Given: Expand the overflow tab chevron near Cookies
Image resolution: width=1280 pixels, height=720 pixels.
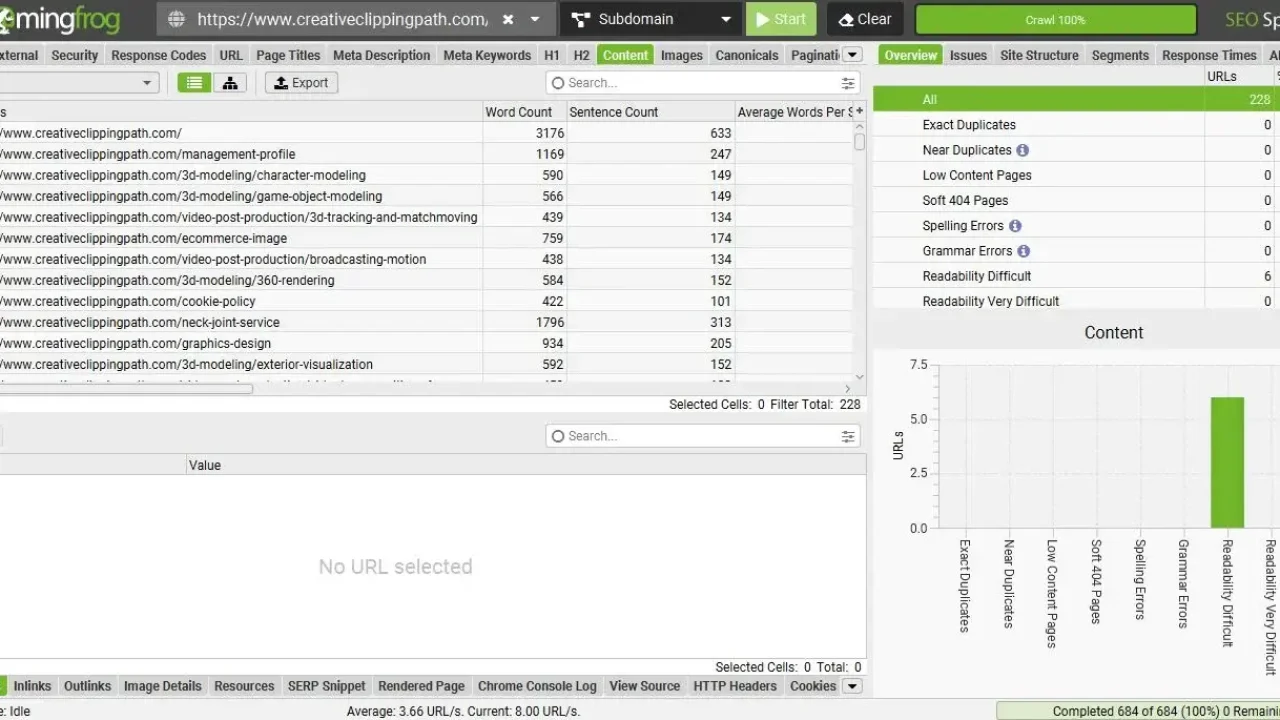Looking at the screenshot, I should coord(851,686).
